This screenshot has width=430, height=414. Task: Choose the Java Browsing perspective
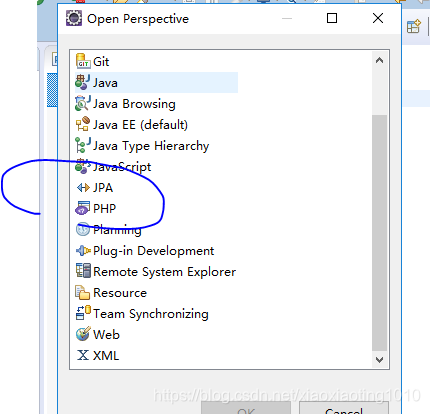(134, 104)
